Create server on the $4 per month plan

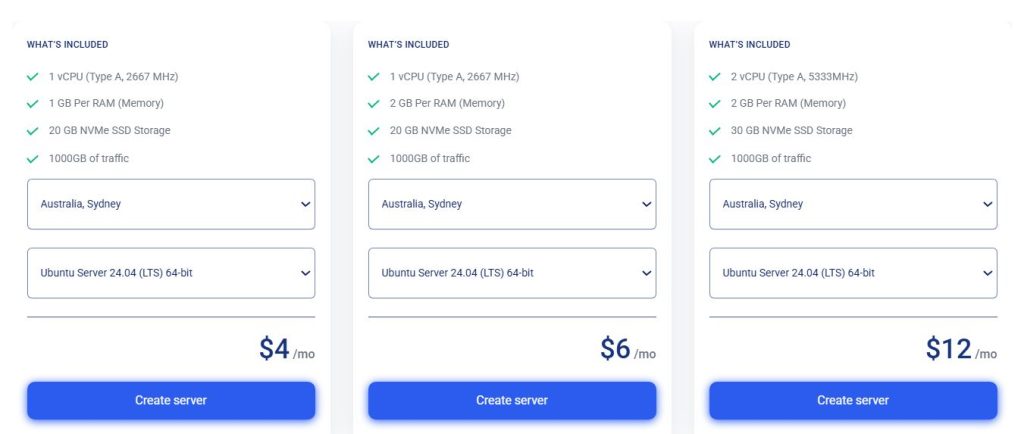(171, 400)
